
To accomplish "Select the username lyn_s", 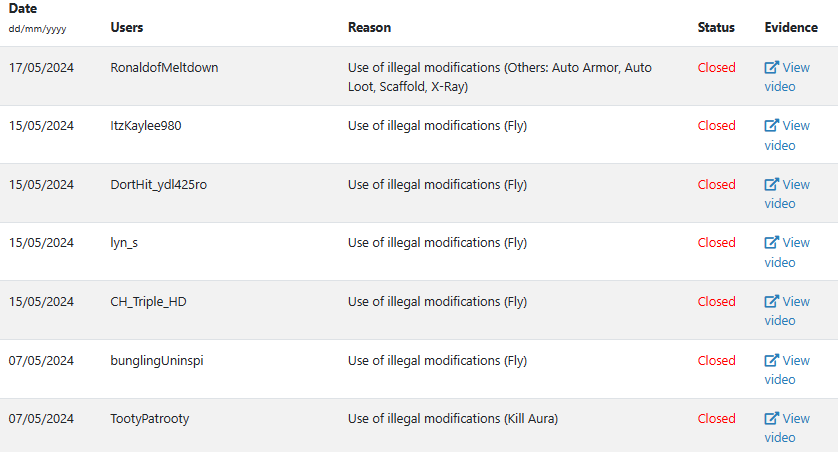I will [124, 243].
